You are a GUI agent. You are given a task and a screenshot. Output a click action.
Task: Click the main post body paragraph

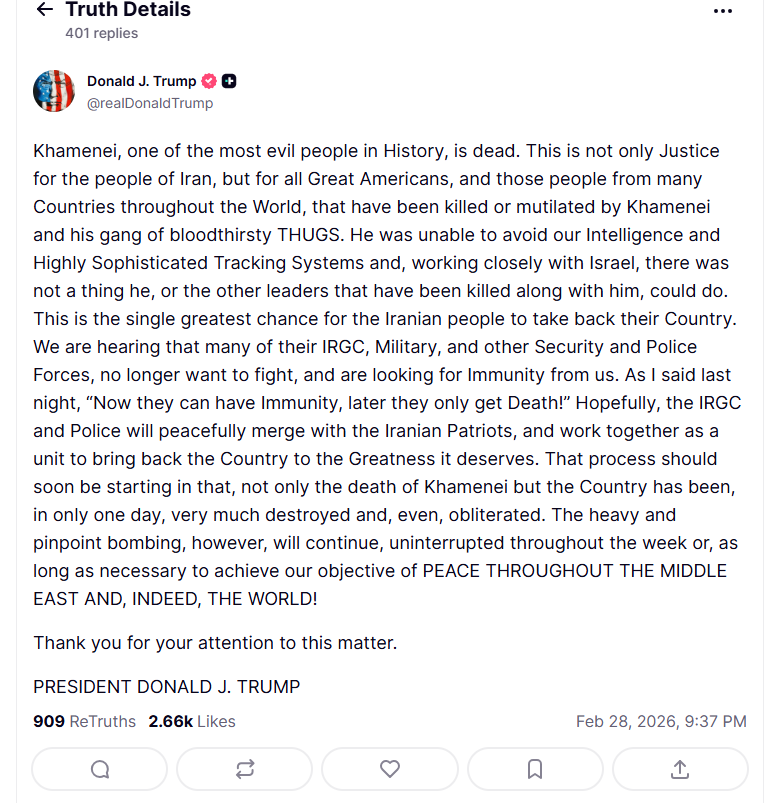click(380, 375)
